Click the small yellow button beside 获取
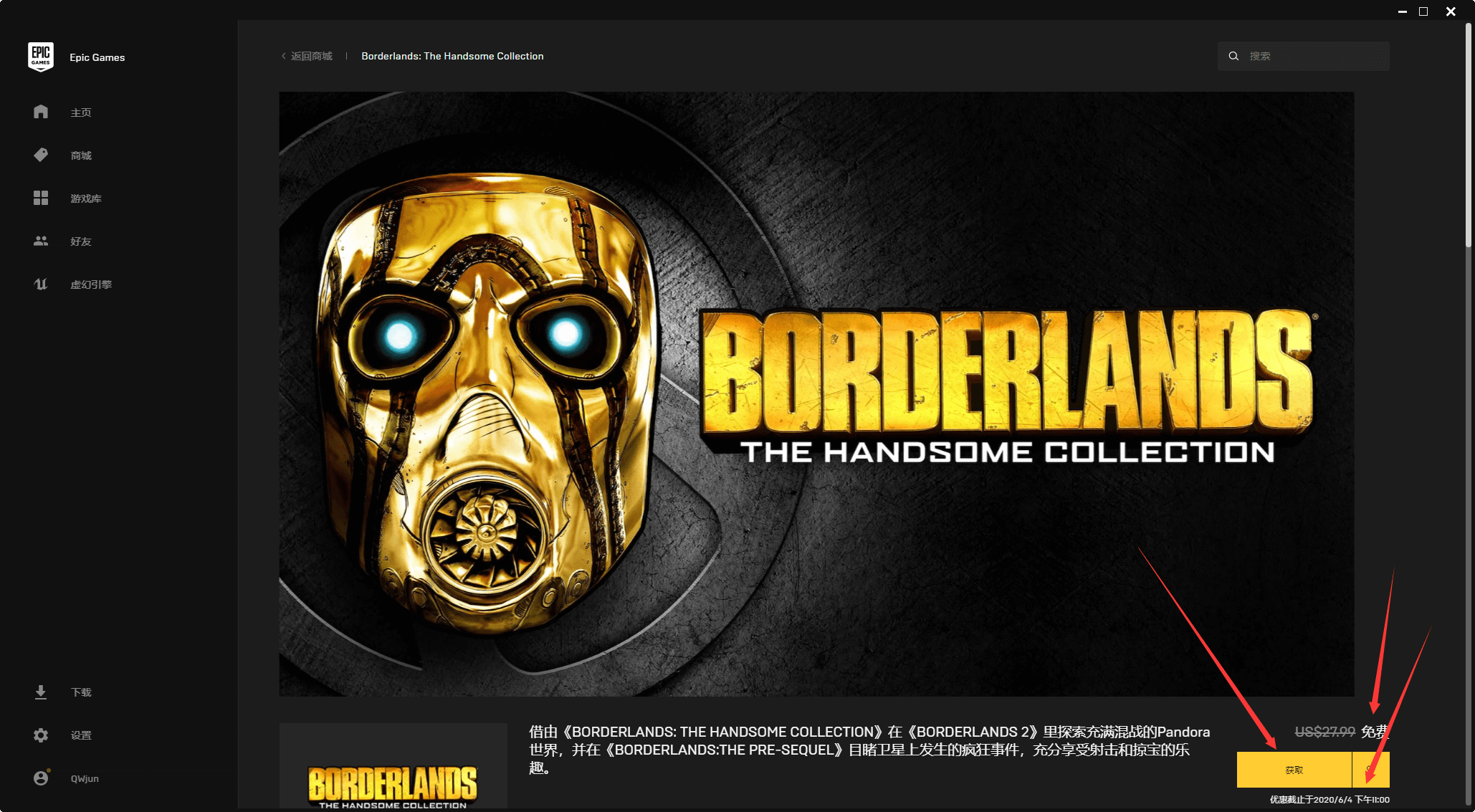 coord(1371,770)
